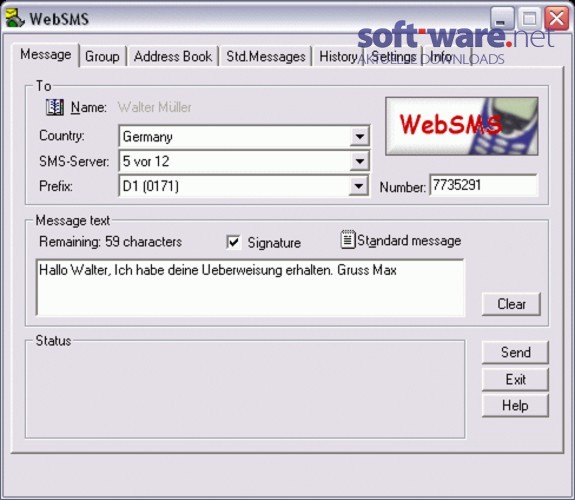Minimize the WebSMS window
575x500 pixels.
coord(502,18)
